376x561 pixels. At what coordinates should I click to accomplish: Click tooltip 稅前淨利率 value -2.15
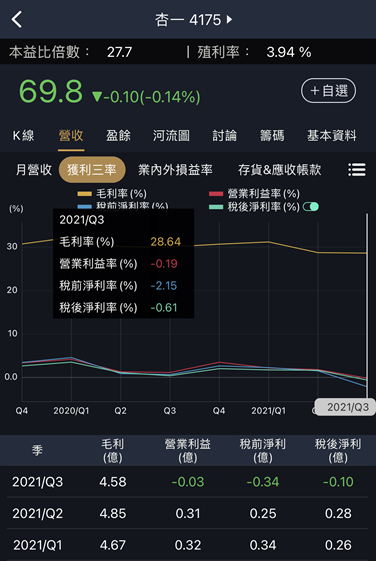tap(163, 286)
